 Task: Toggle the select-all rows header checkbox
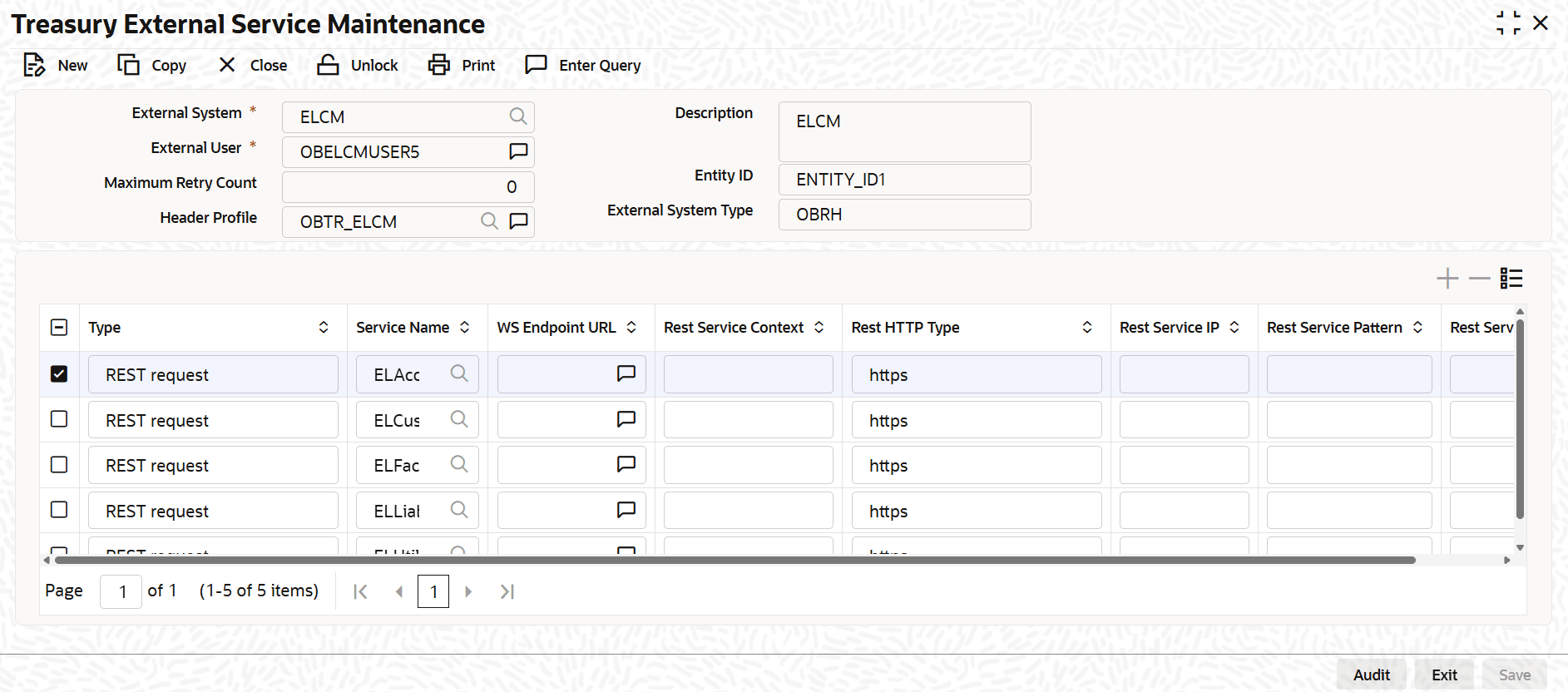(59, 328)
